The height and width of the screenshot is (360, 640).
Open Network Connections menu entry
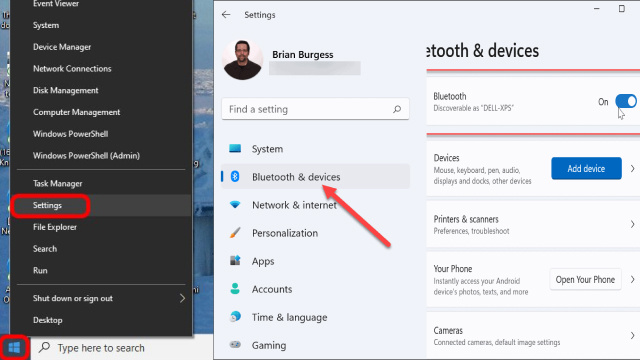click(72, 69)
